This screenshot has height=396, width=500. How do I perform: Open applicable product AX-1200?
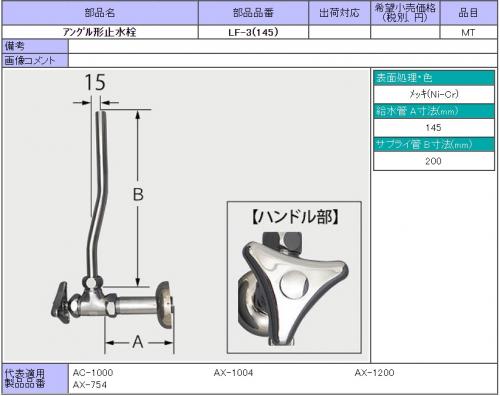(x=374, y=372)
